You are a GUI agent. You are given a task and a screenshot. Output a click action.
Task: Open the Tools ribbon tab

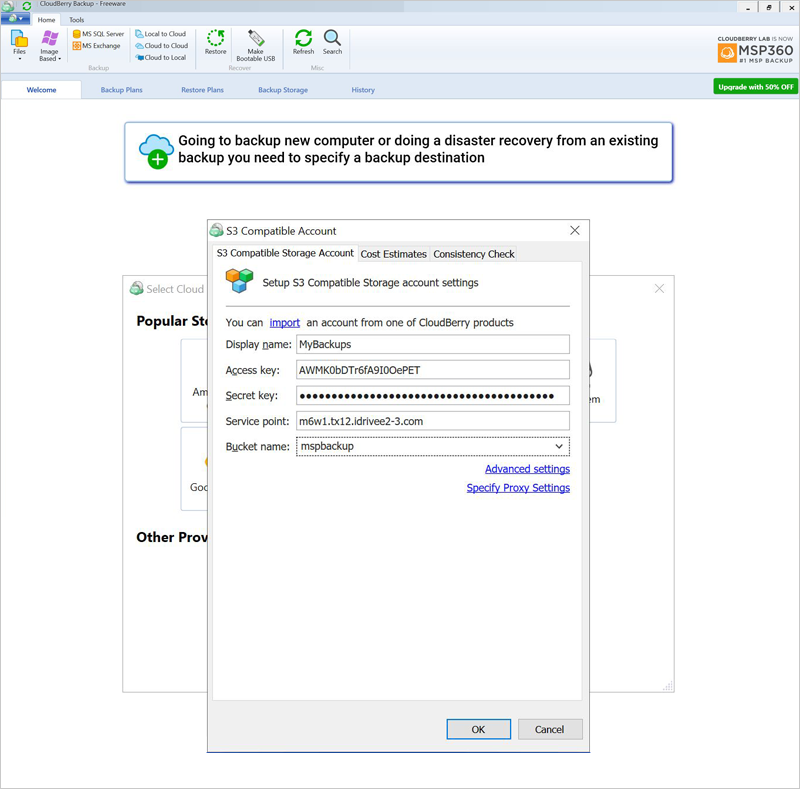coord(77,20)
